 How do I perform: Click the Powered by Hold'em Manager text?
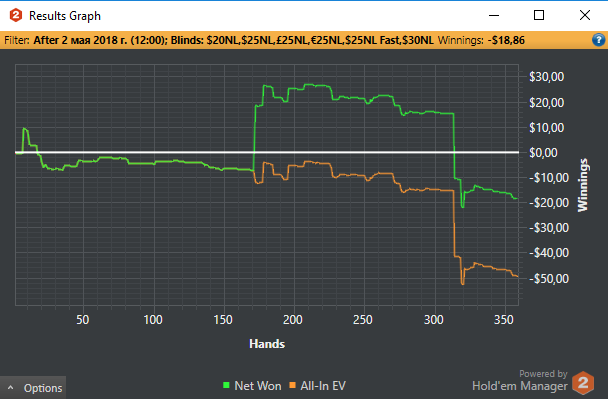(x=520, y=381)
